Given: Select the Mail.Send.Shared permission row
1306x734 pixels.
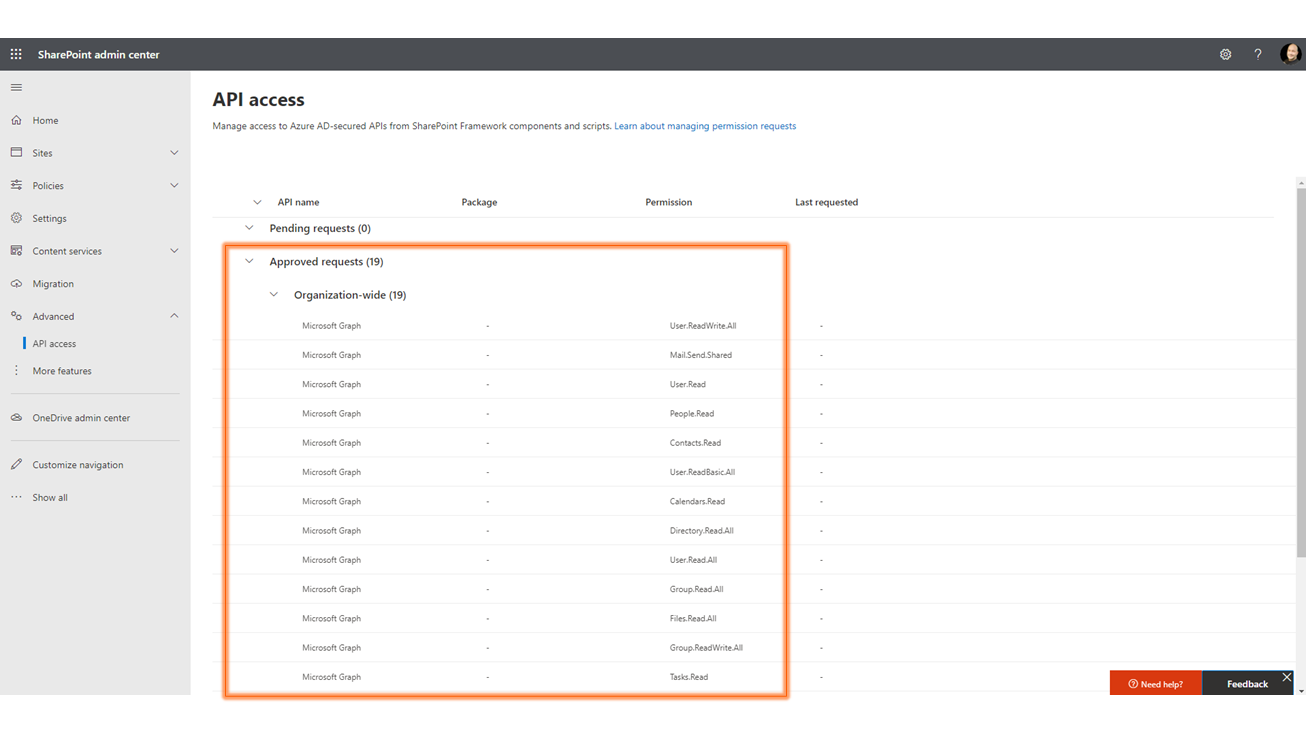Looking at the screenshot, I should [x=700, y=355].
